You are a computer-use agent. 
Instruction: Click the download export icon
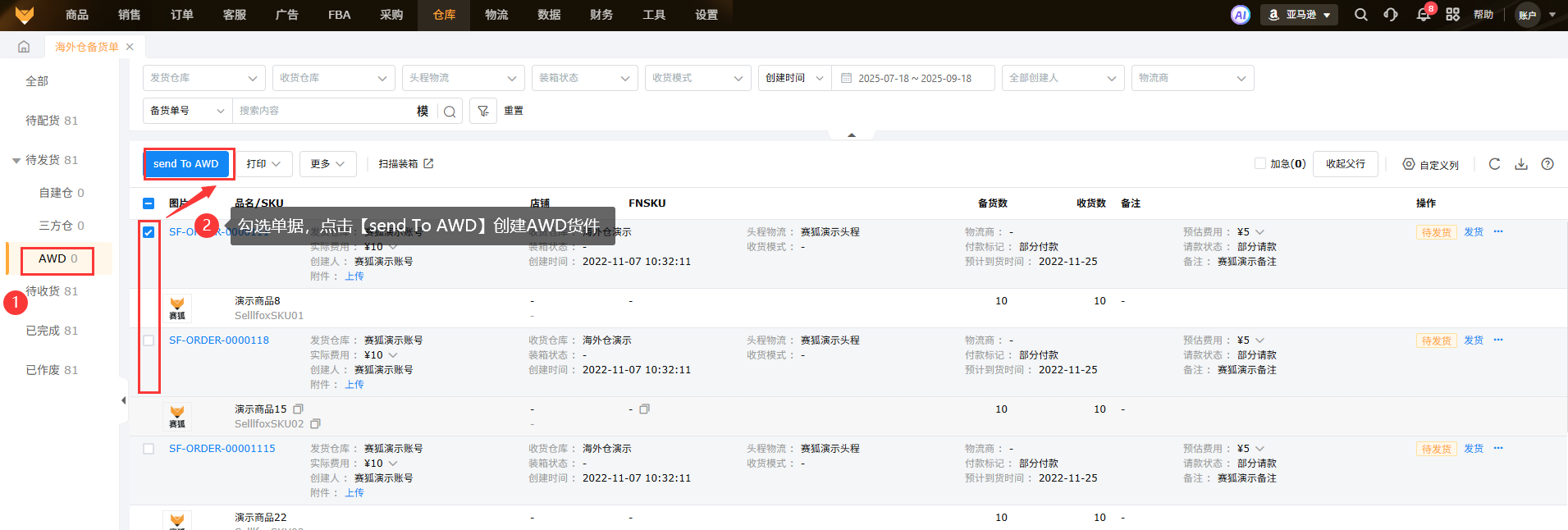[1520, 164]
